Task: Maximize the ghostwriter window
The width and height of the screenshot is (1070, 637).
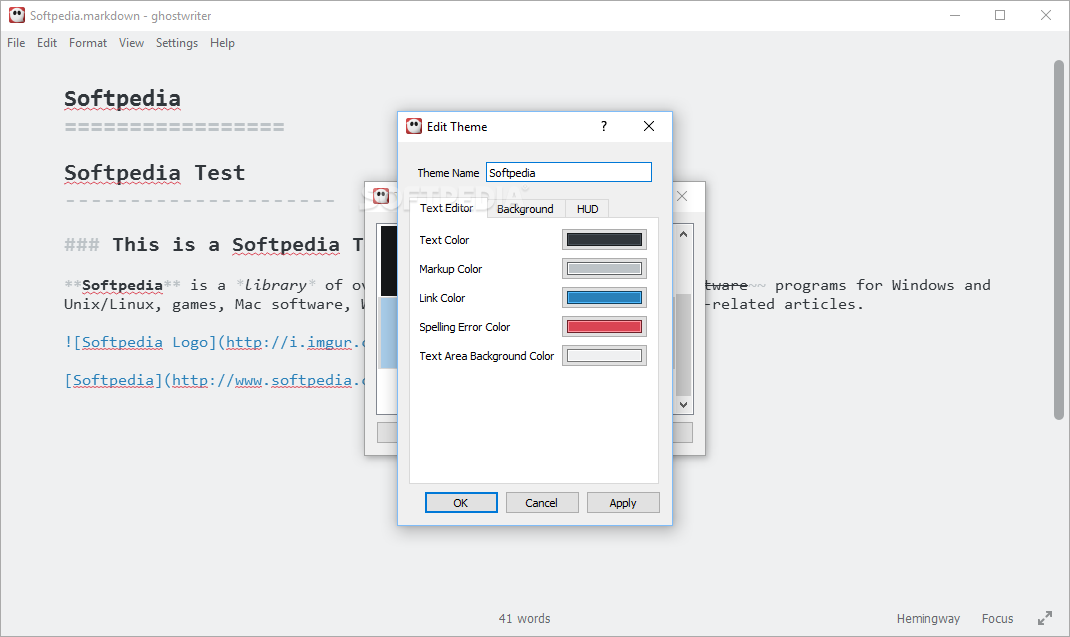Action: (x=1000, y=15)
